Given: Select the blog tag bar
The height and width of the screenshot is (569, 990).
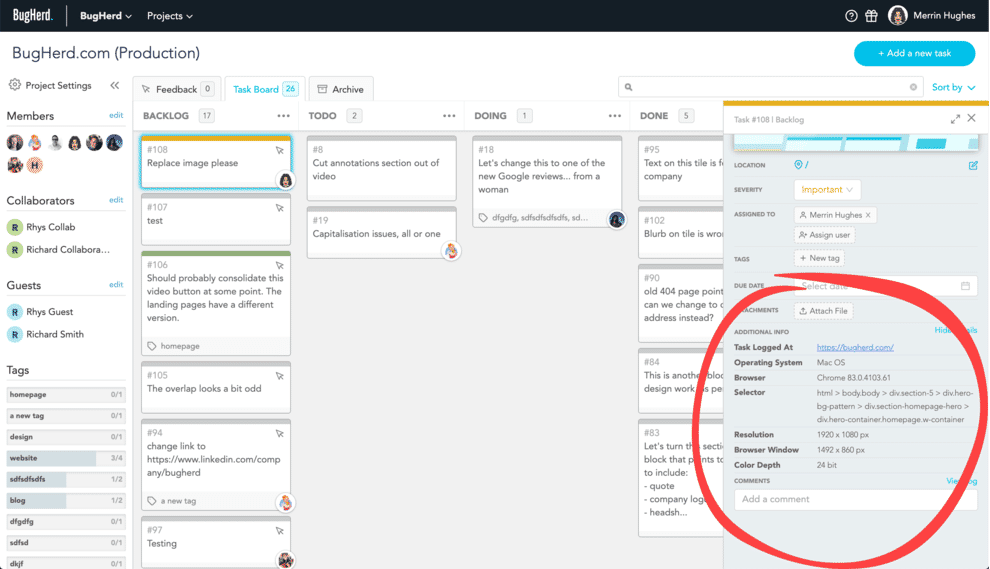Looking at the screenshot, I should 66,500.
